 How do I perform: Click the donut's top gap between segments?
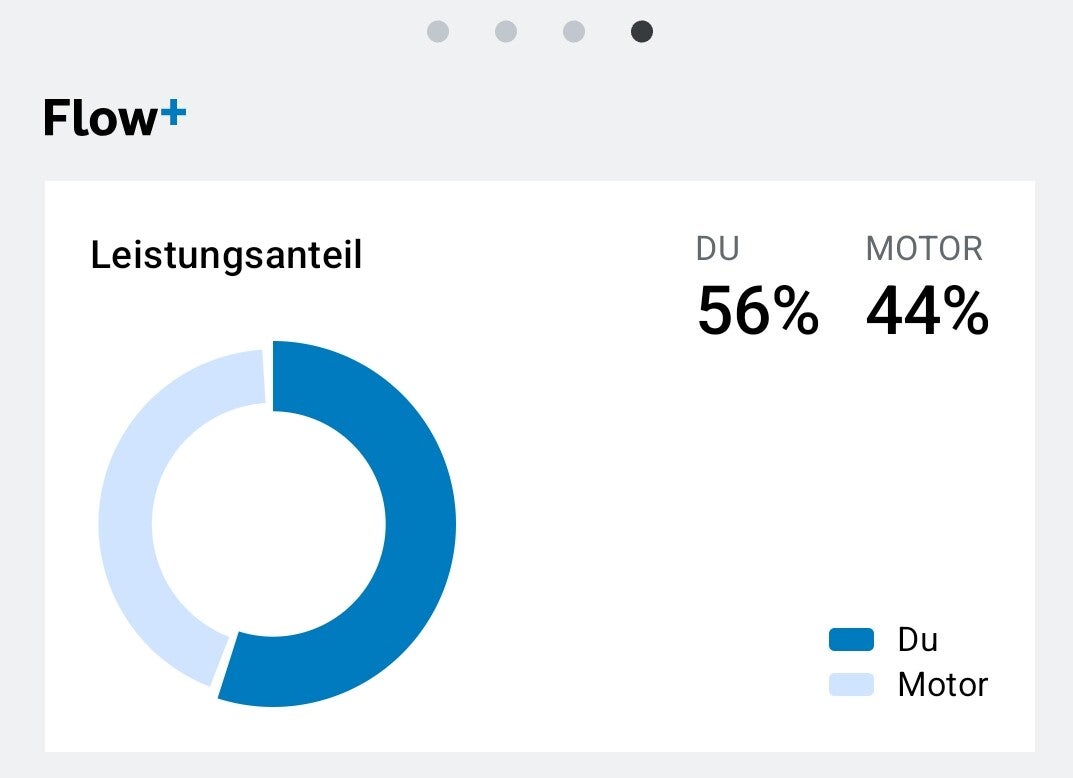click(268, 375)
